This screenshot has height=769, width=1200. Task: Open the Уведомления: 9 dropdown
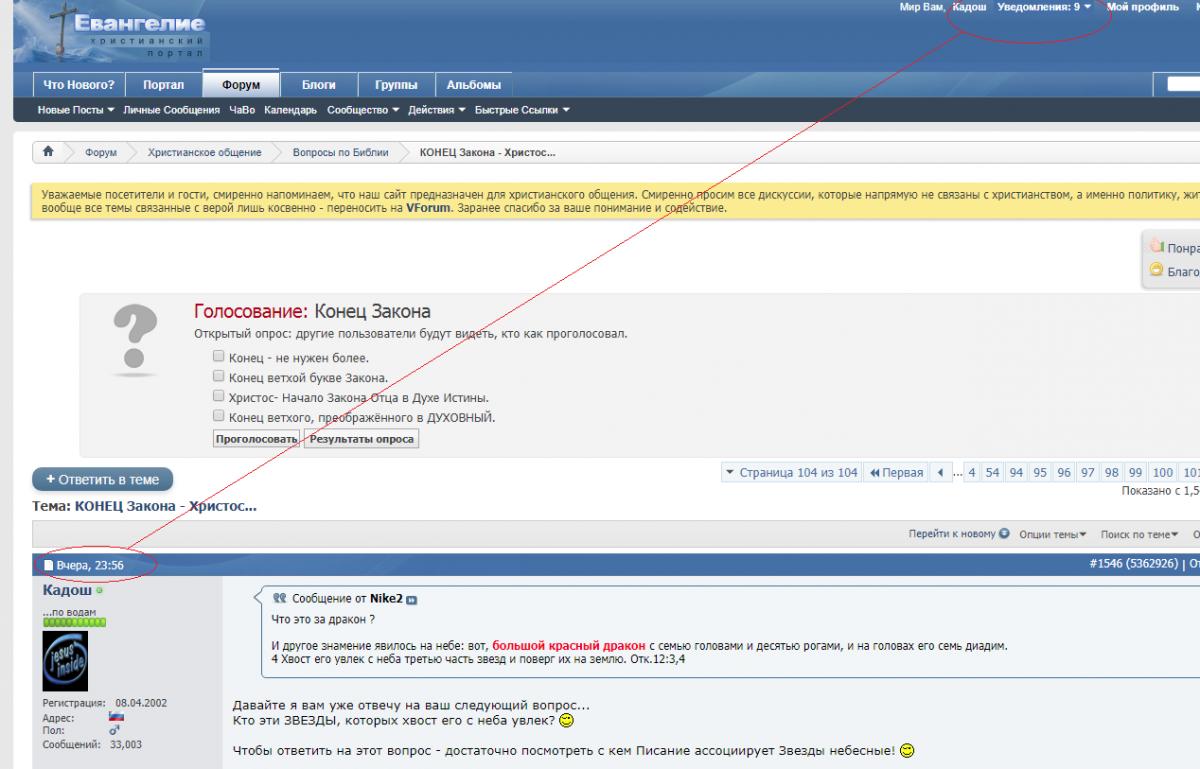(1044, 7)
